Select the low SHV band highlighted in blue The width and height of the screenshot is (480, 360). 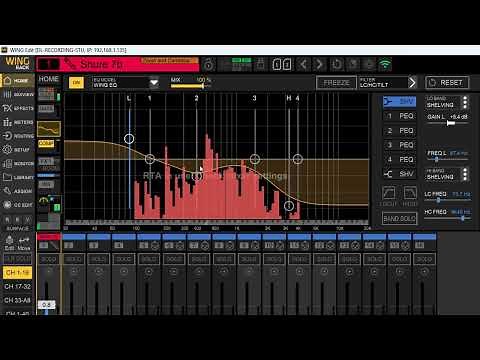399,101
